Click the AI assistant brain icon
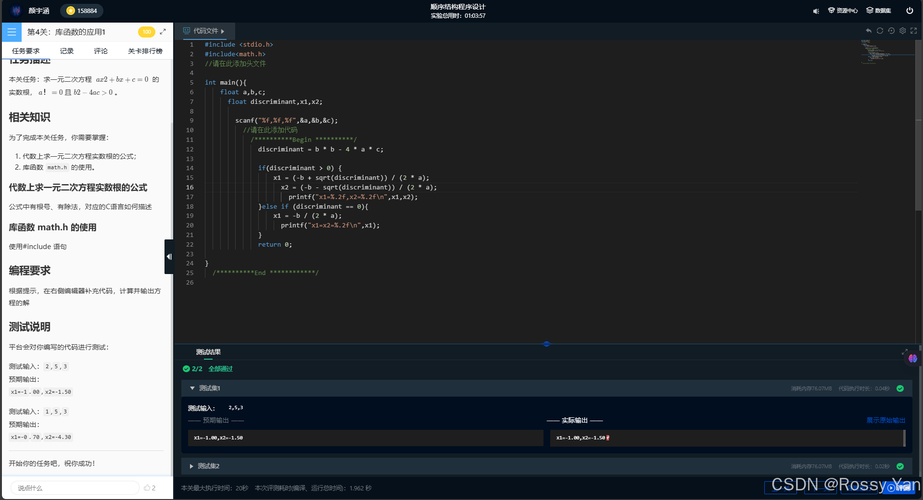 [x=912, y=358]
